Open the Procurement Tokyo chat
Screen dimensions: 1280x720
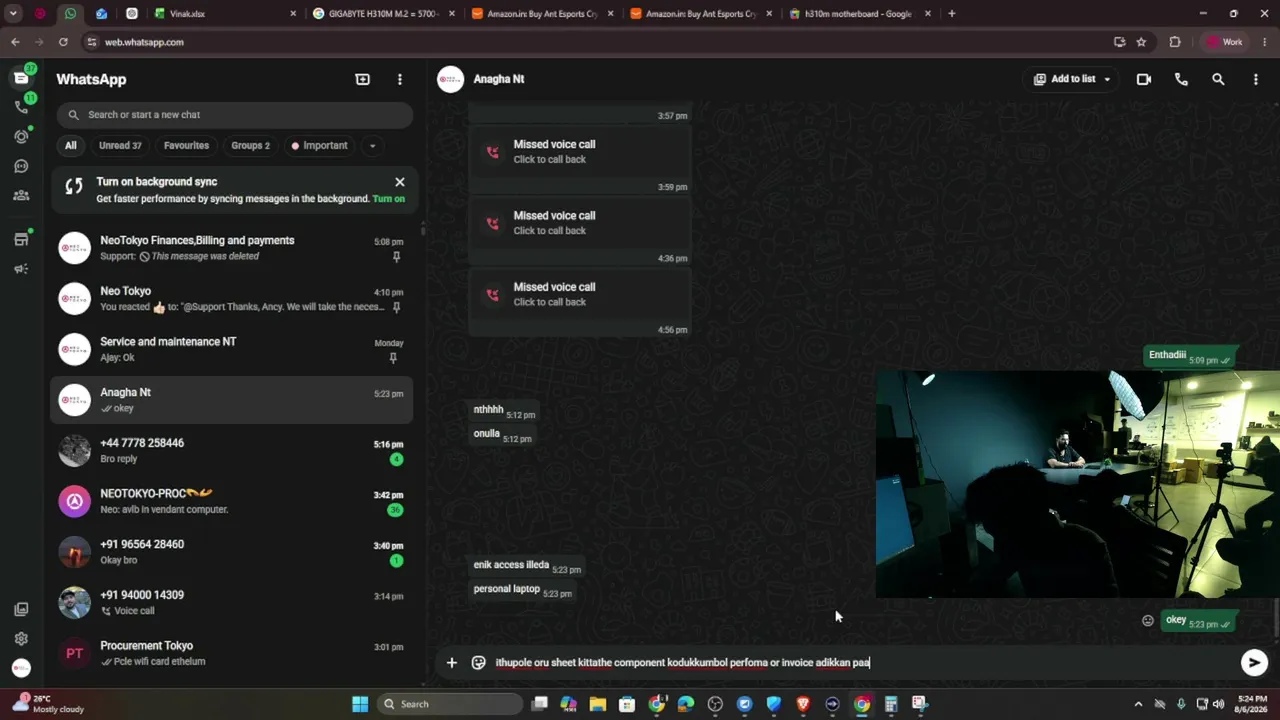(x=232, y=653)
